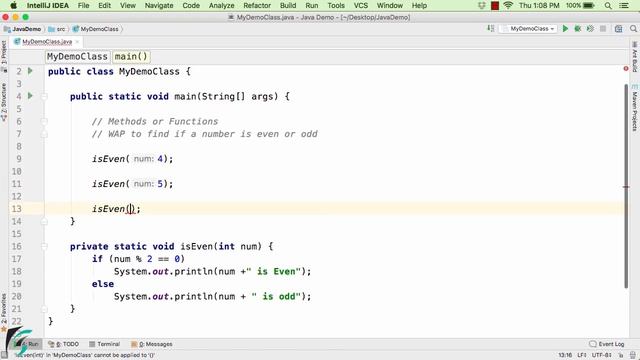Open the Favorites tool window side tab

[4, 312]
